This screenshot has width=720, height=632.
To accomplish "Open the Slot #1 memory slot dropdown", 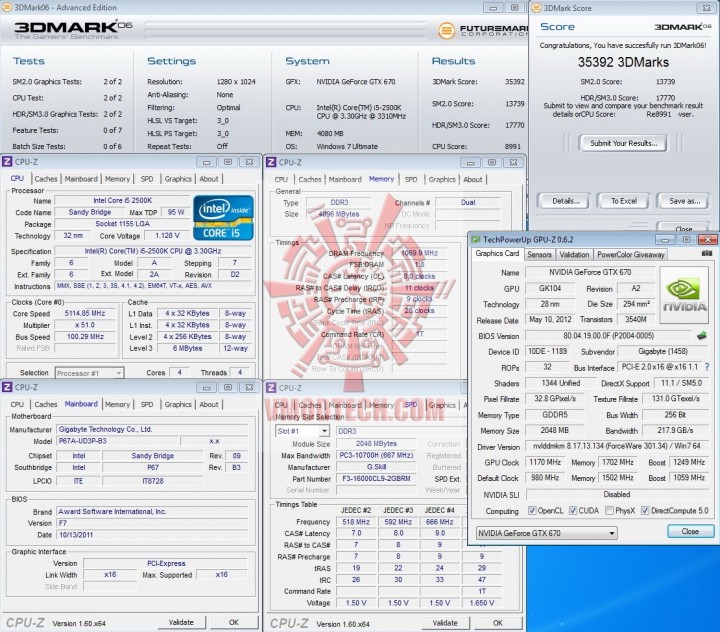I will 302,431.
